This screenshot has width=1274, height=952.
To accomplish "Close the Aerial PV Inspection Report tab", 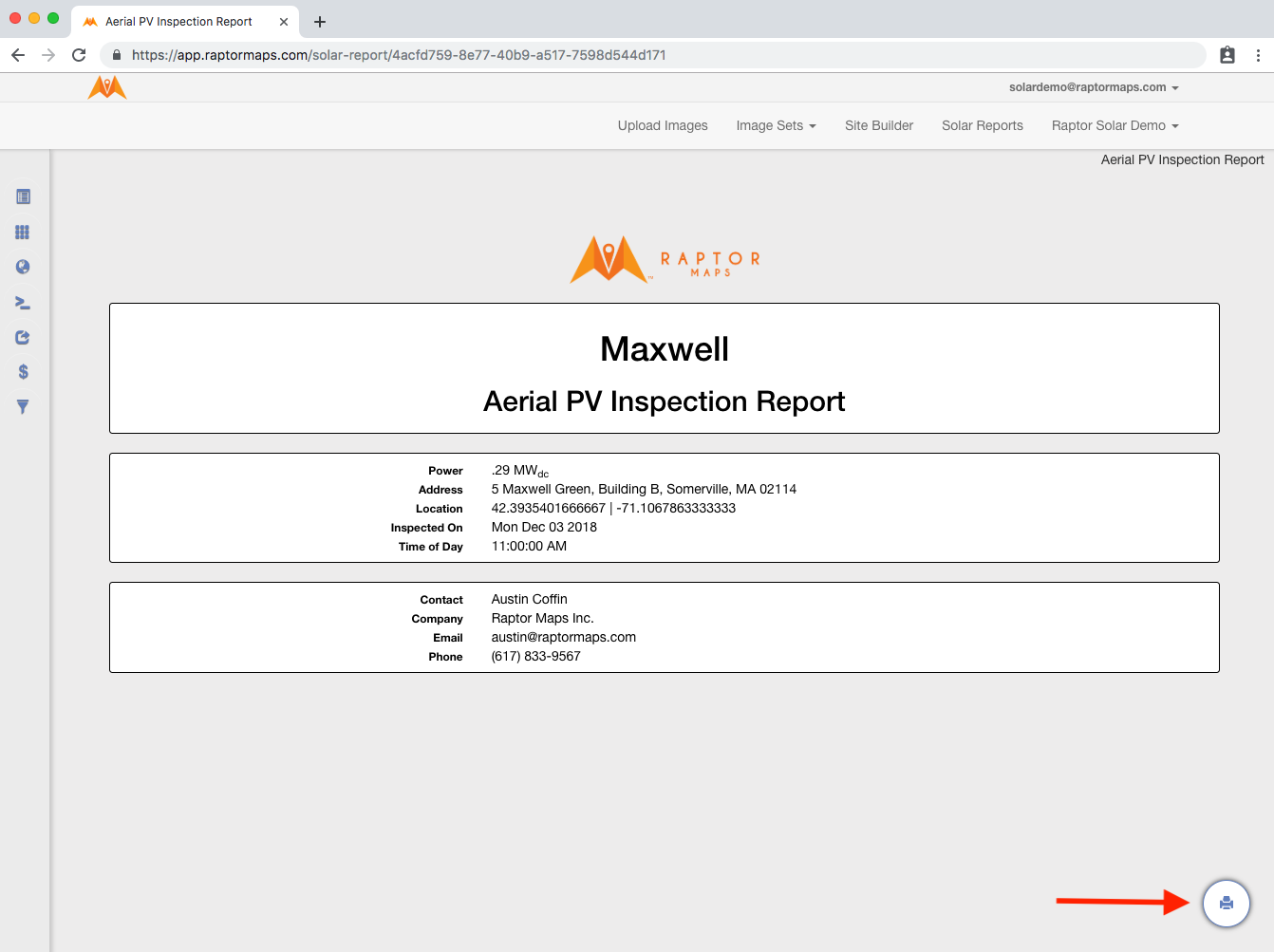I will coord(283,22).
